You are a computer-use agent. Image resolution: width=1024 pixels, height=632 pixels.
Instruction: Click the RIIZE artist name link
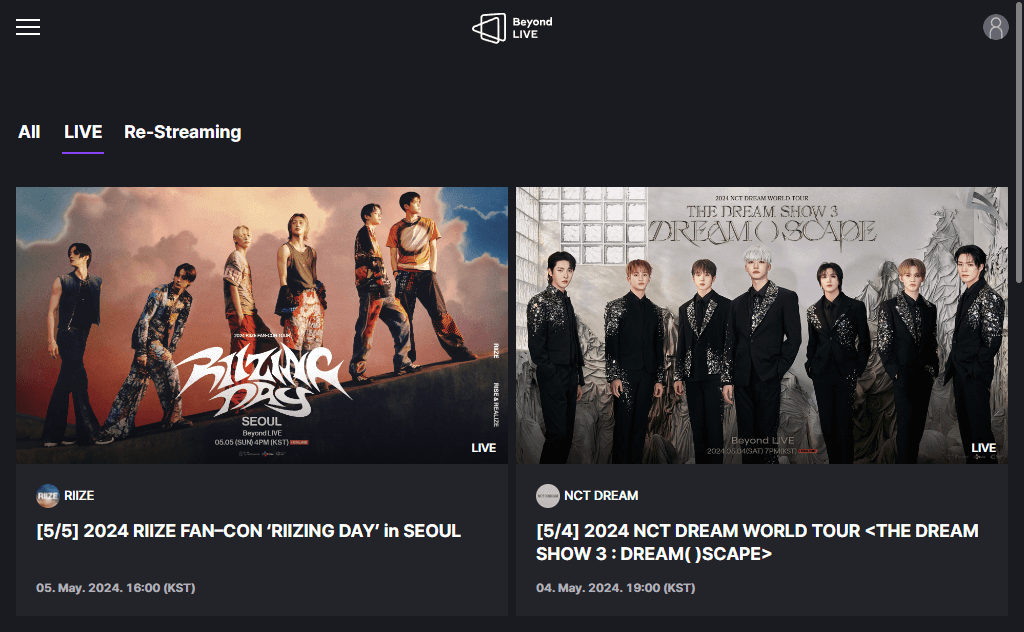tap(79, 496)
